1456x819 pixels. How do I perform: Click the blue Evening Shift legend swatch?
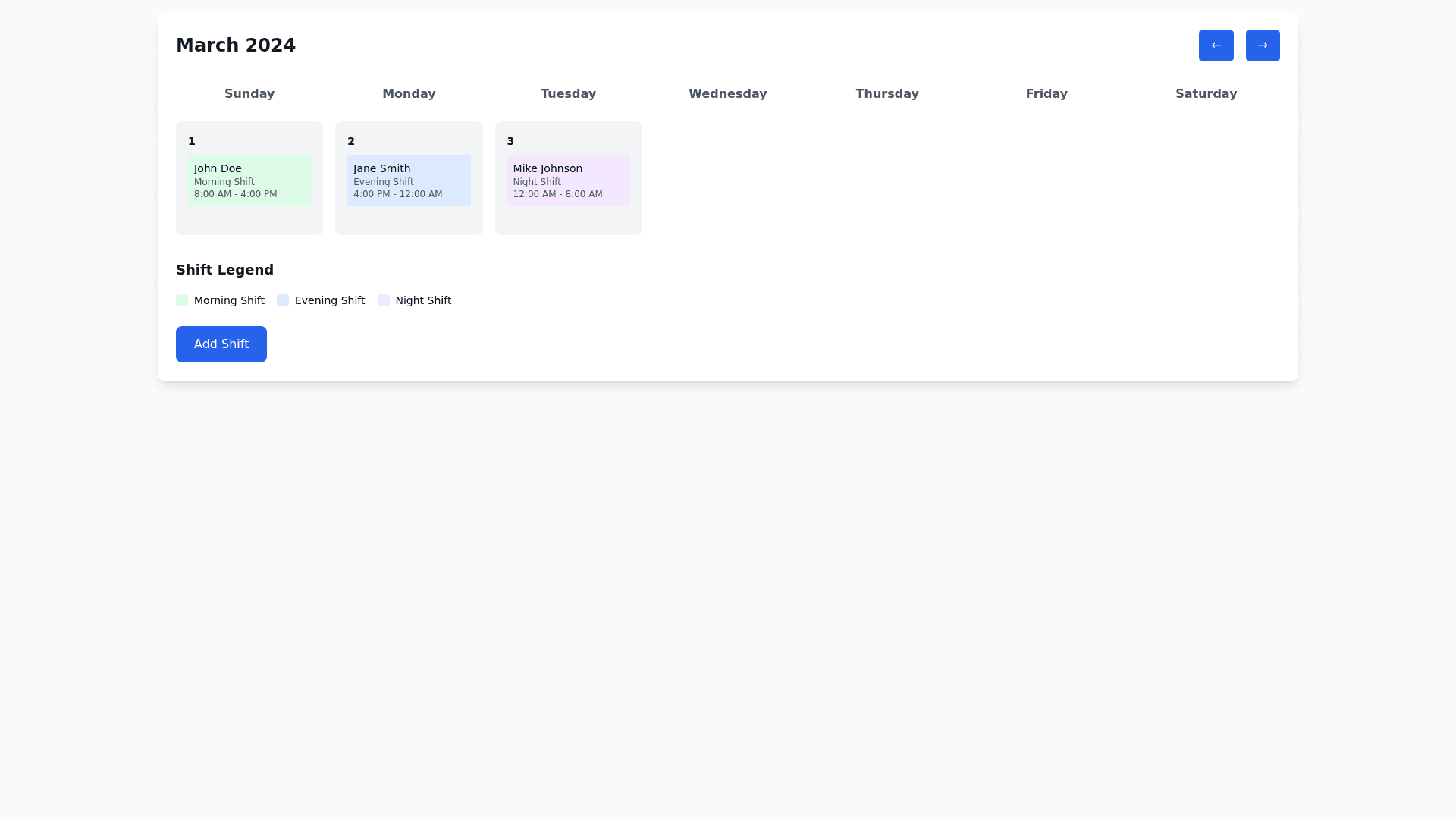pyautogui.click(x=283, y=300)
